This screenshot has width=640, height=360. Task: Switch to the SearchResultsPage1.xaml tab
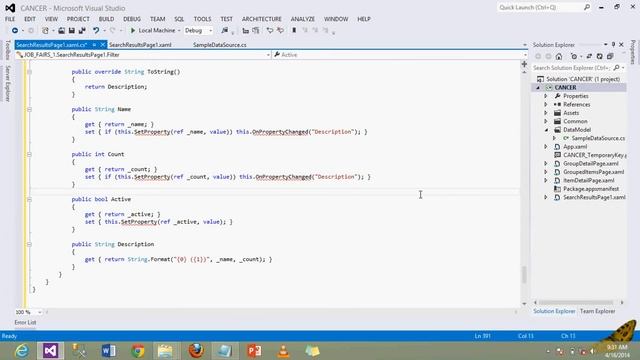click(140, 45)
